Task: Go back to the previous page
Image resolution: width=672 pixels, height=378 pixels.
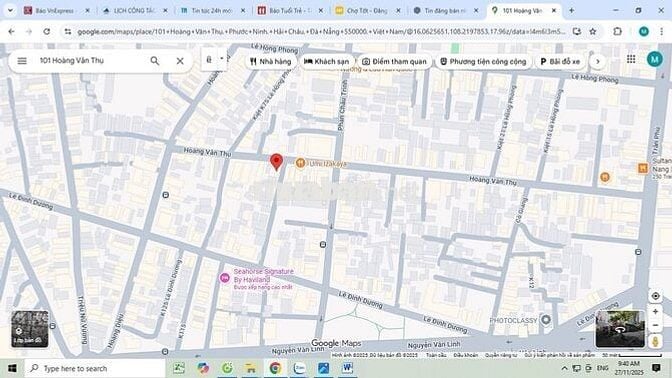Action: pos(12,31)
